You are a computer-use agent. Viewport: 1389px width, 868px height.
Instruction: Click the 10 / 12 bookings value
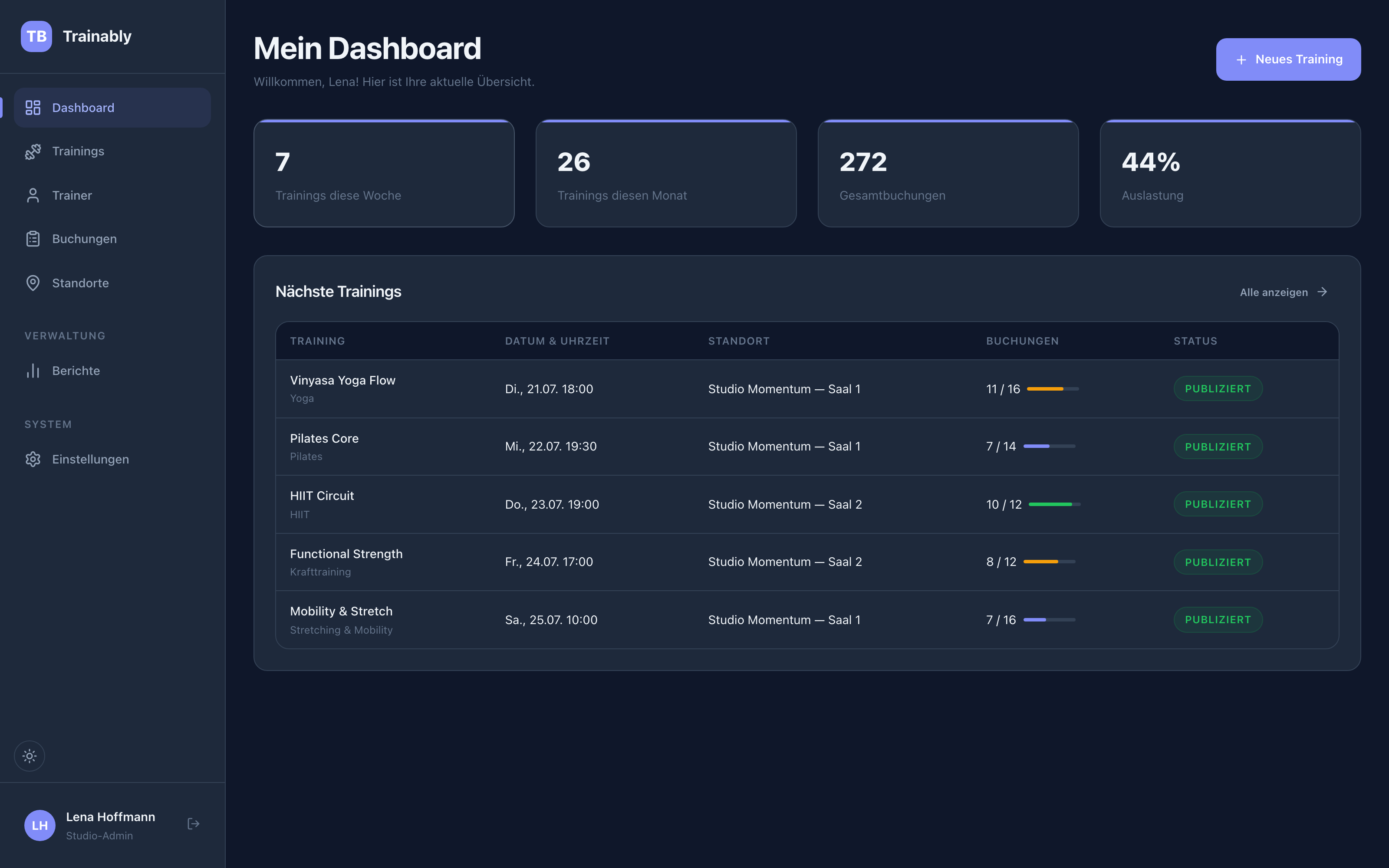pos(1004,504)
